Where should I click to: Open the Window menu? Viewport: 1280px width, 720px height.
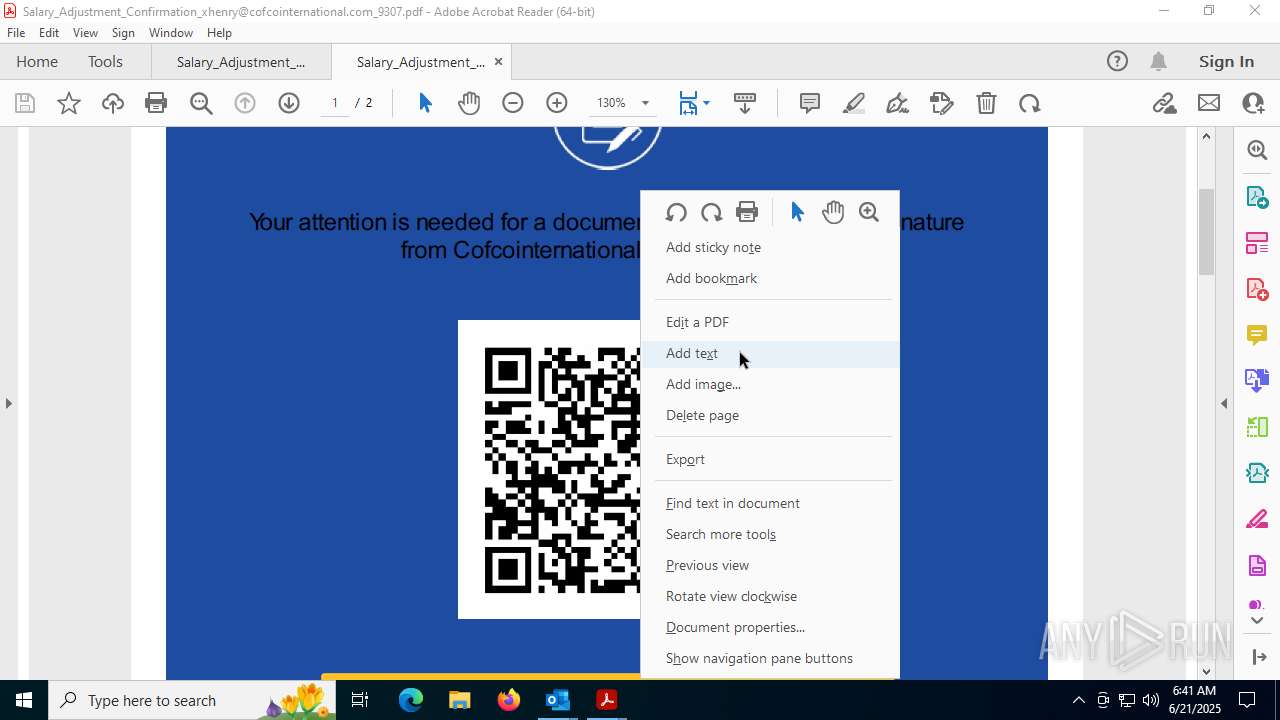pyautogui.click(x=171, y=33)
